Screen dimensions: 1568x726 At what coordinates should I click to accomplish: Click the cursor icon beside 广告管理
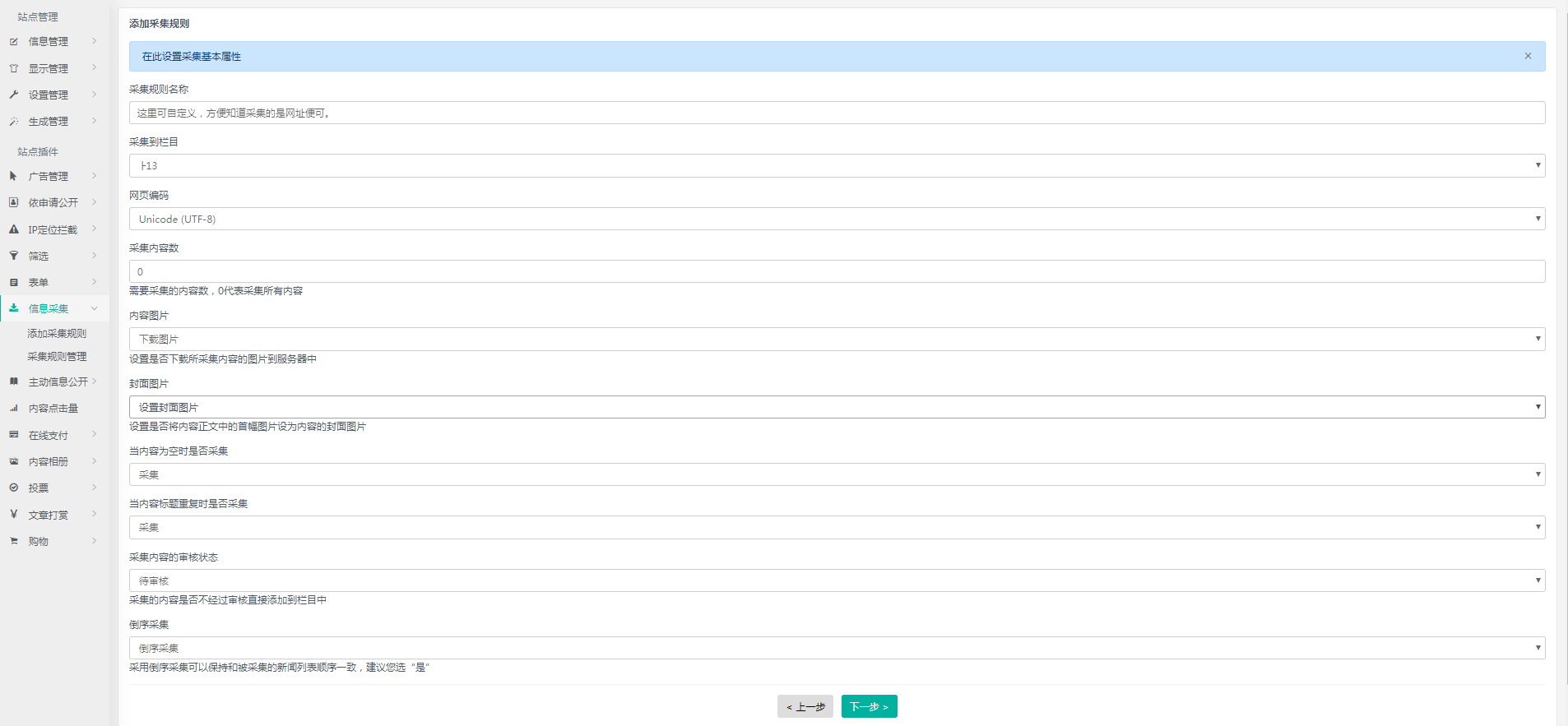tap(14, 176)
